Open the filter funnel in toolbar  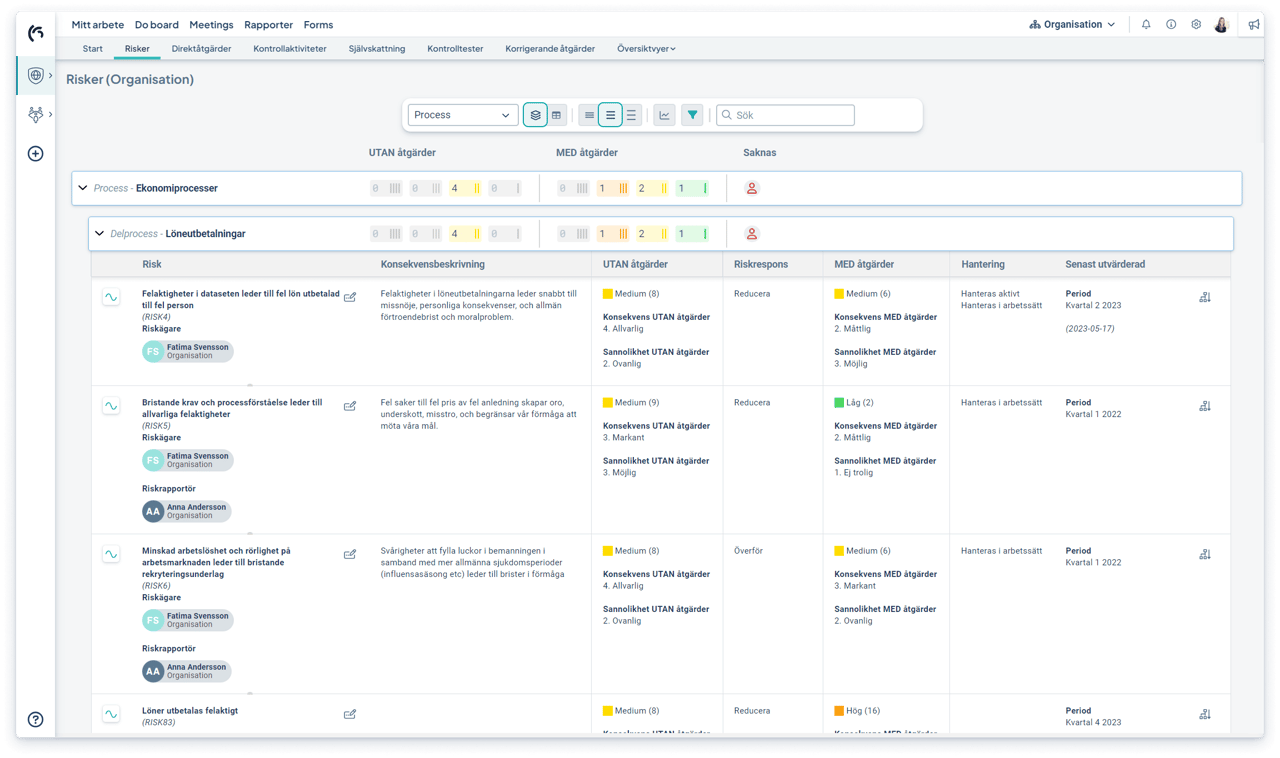[x=692, y=115]
